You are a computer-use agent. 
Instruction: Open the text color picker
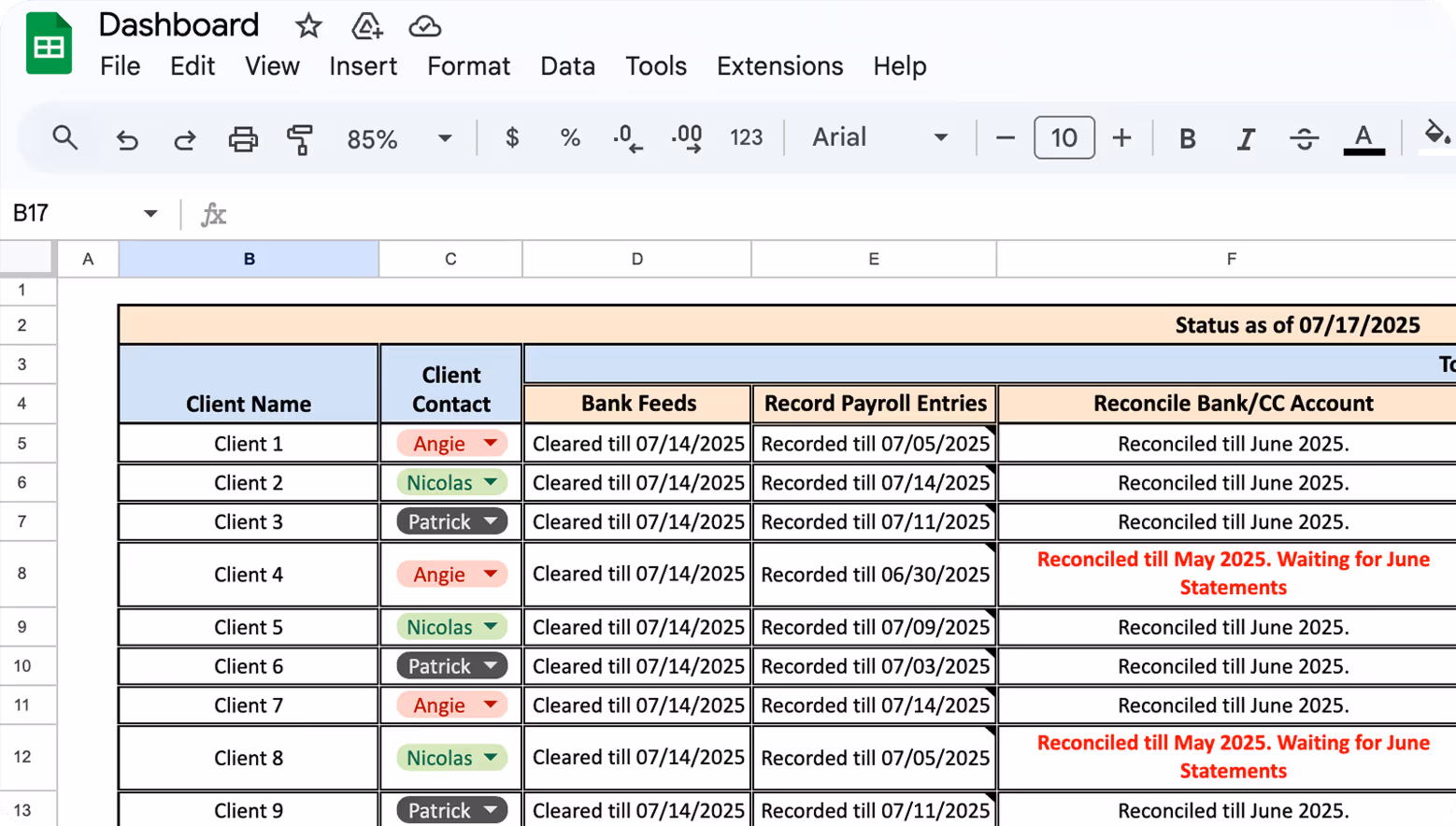tap(1363, 137)
